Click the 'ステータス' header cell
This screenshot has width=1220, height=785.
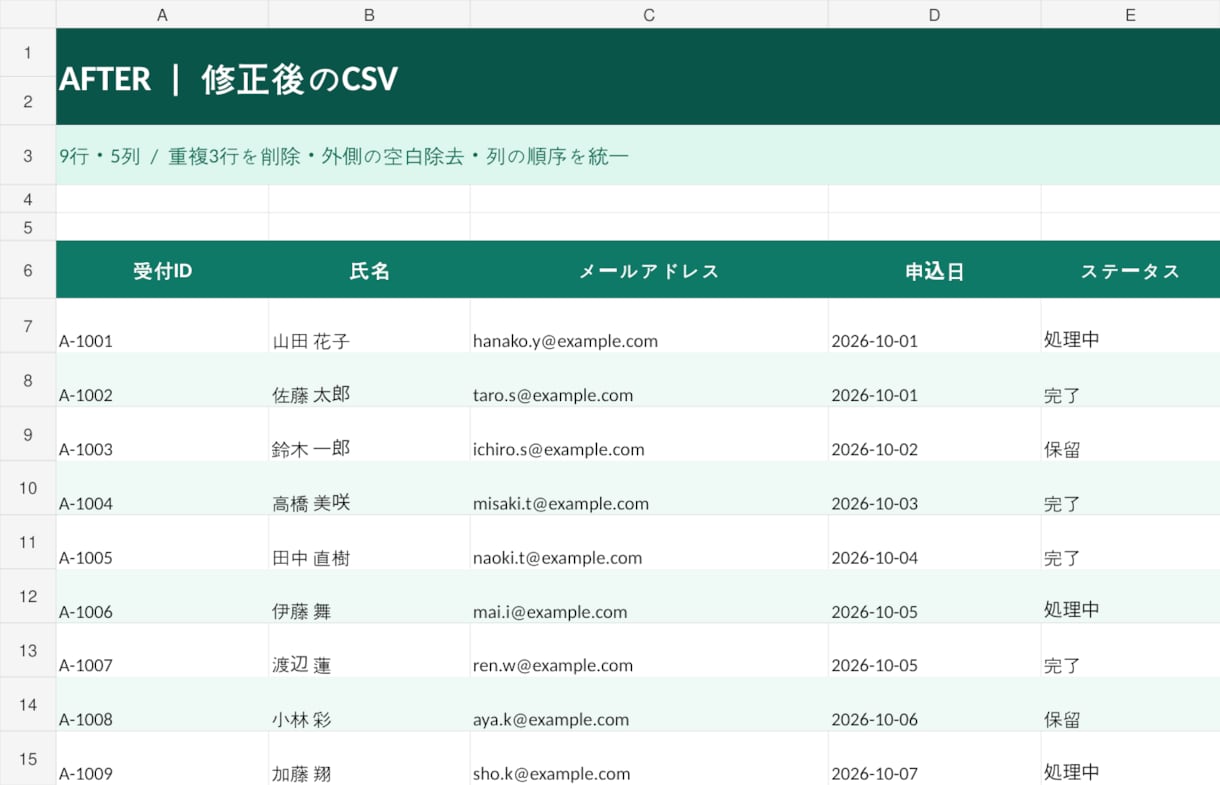tap(1130, 270)
